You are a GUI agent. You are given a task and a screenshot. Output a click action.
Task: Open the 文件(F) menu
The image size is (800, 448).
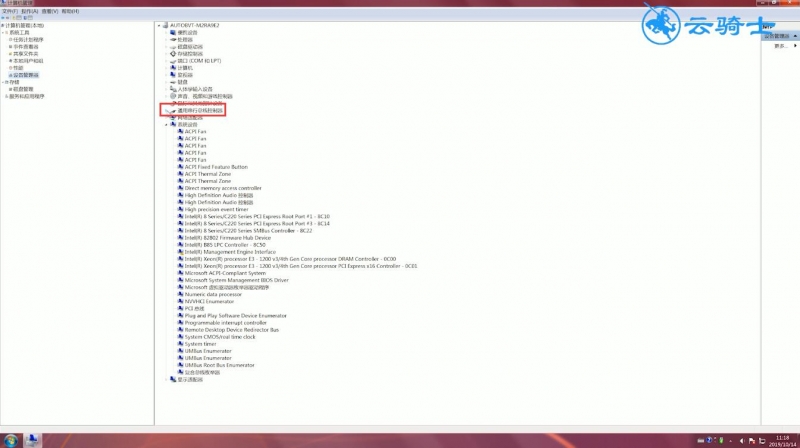[10, 11]
